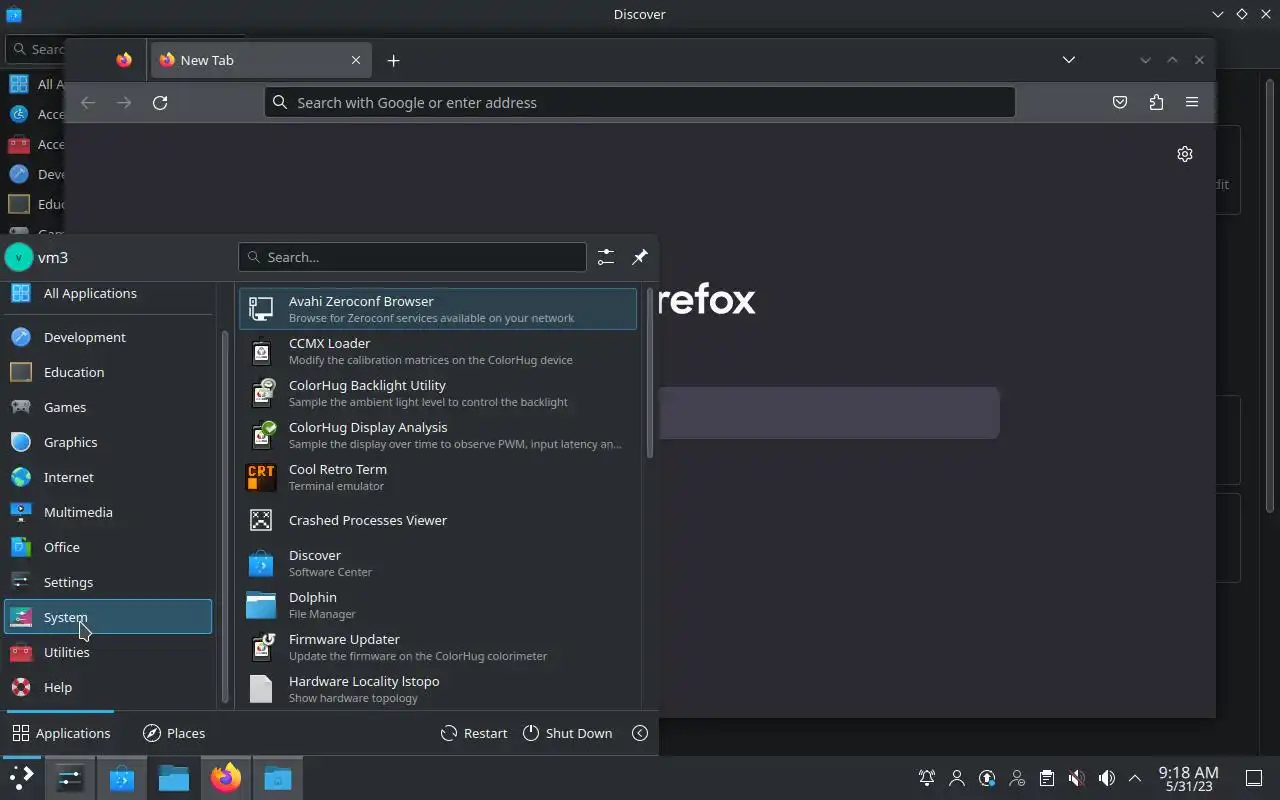Open audio volume tray icon
The width and height of the screenshot is (1280, 800).
point(1107,778)
